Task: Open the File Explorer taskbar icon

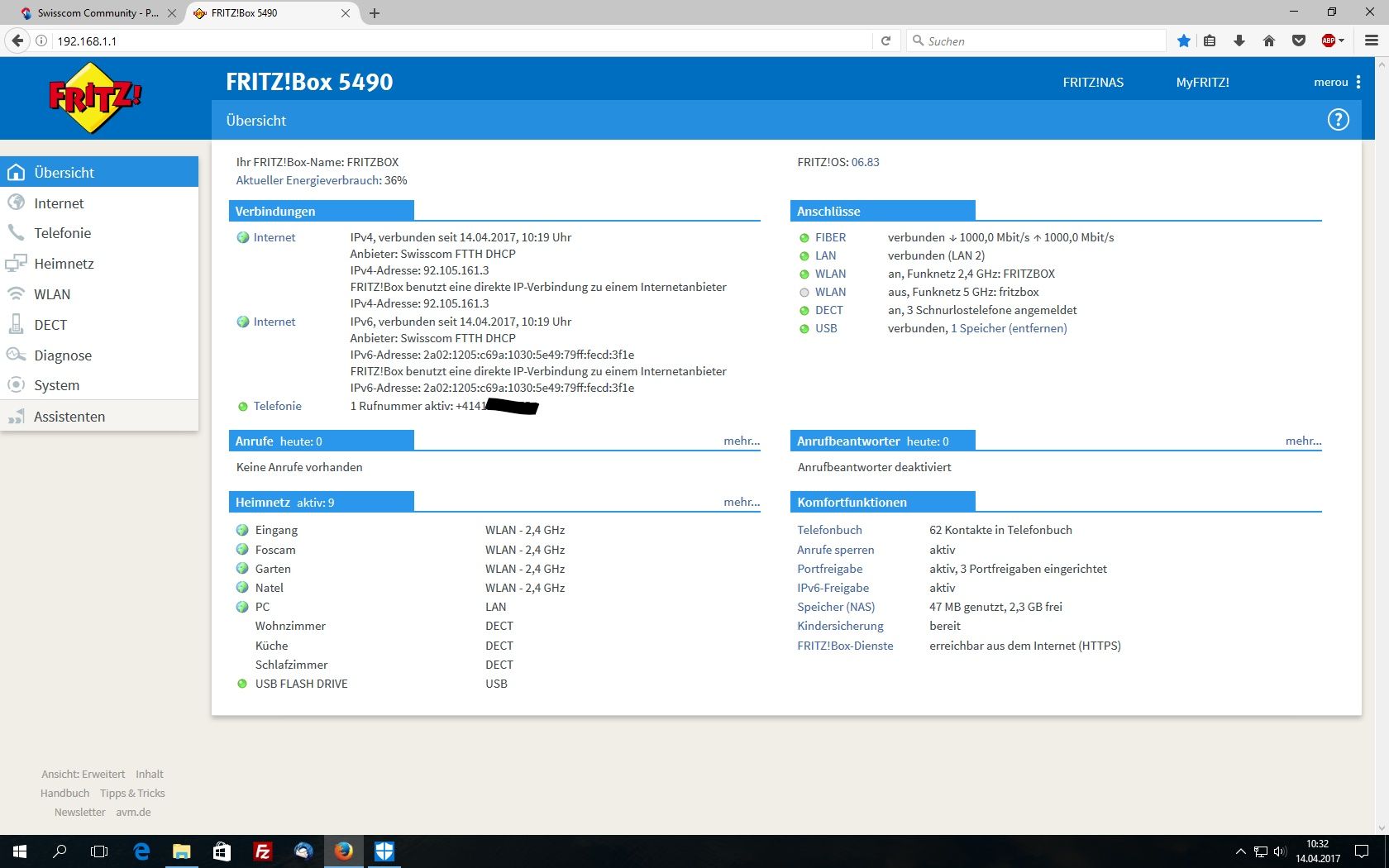Action: pos(181,851)
